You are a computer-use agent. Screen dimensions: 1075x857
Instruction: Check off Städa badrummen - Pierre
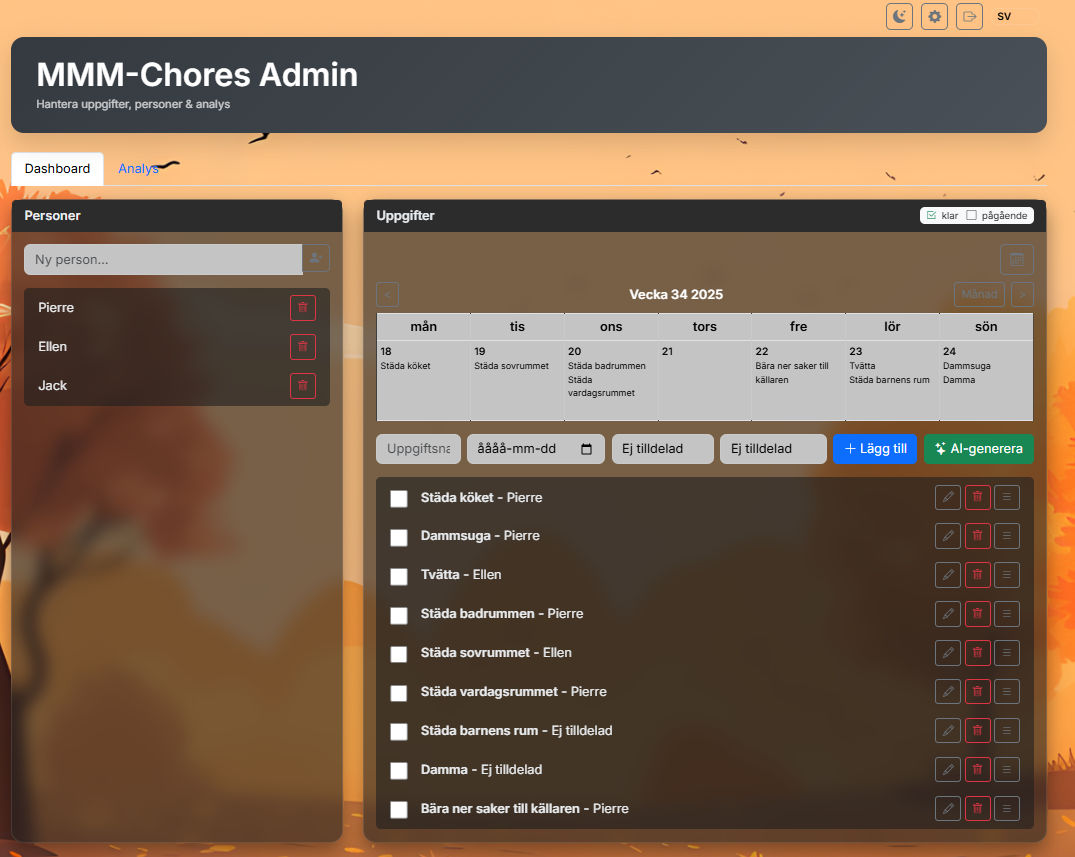(x=399, y=615)
